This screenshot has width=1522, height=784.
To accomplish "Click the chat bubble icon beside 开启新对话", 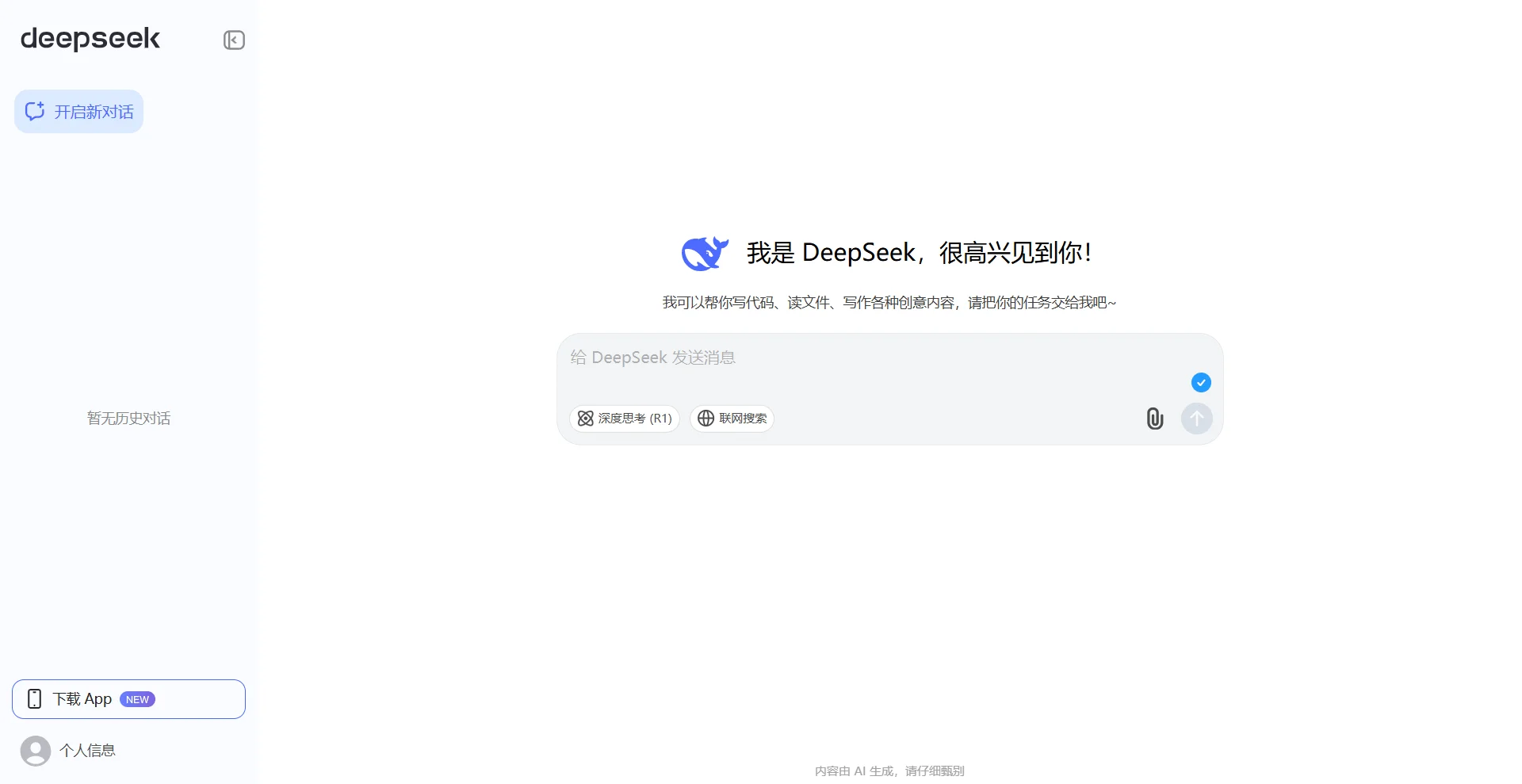I will [34, 111].
